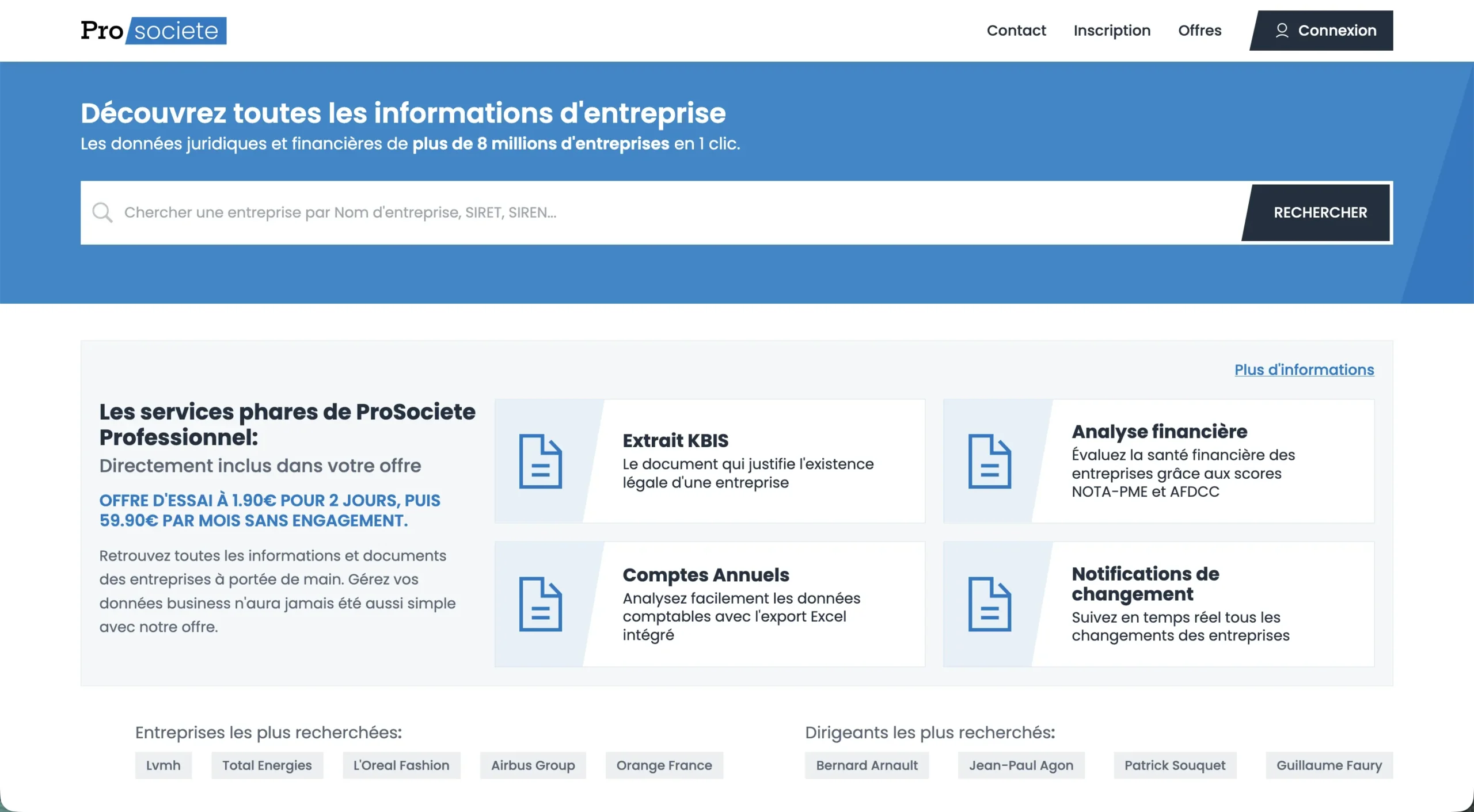Open the Extrait KBIS card title
Viewport: 1474px width, 812px height.
(675, 440)
